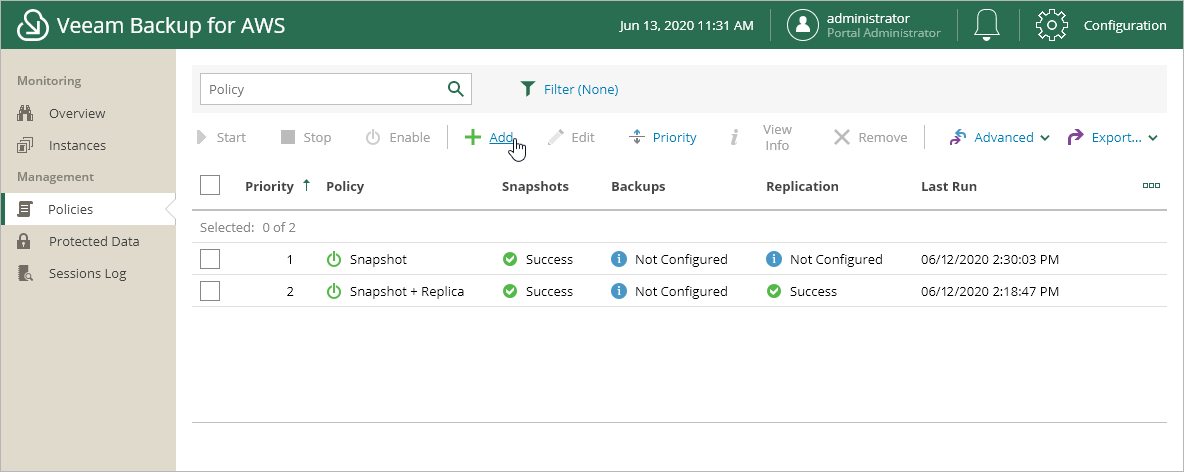Select Policies in the sidebar
This screenshot has height=472, width=1184.
pyautogui.click(x=71, y=209)
